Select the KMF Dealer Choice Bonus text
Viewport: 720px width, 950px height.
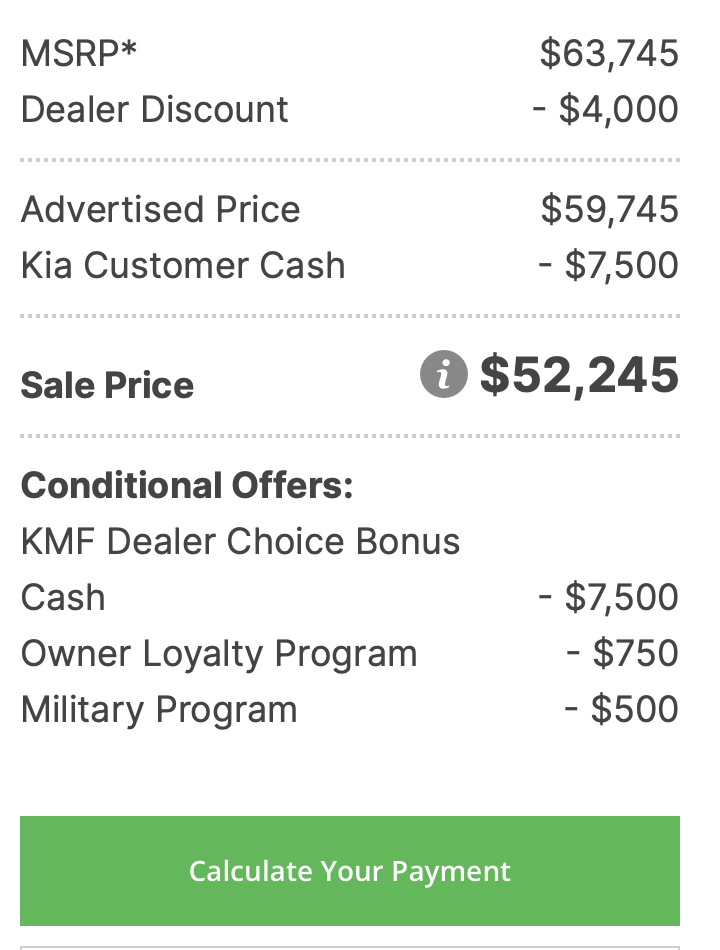[241, 541]
